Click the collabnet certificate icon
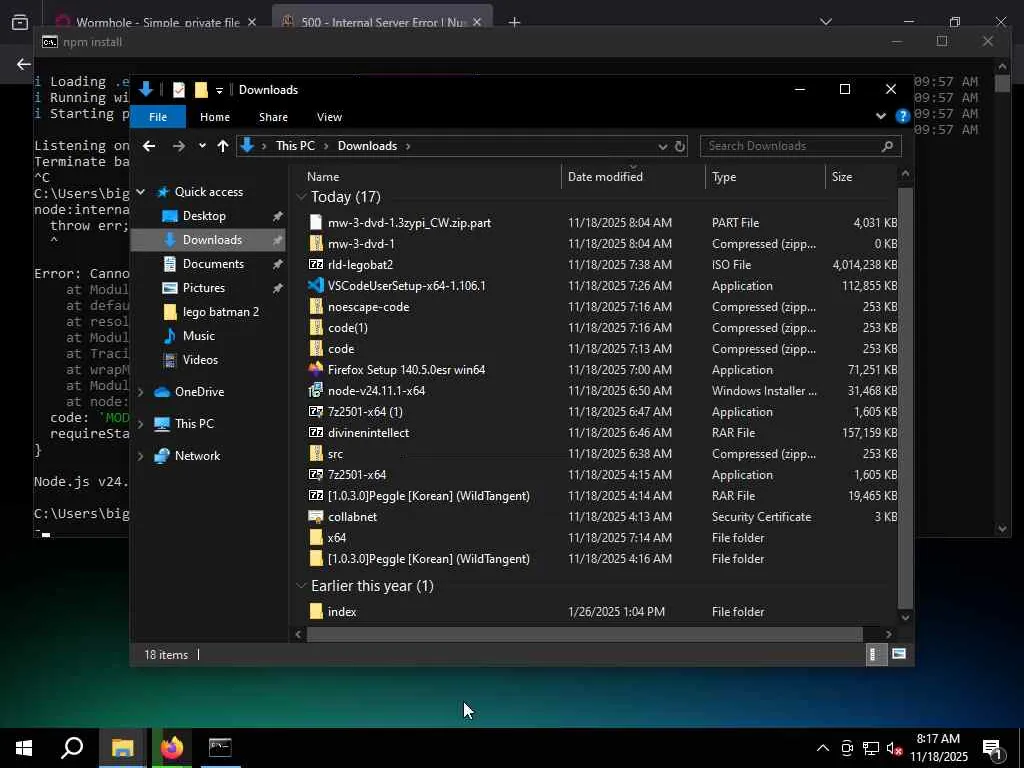The image size is (1024, 768). [316, 517]
